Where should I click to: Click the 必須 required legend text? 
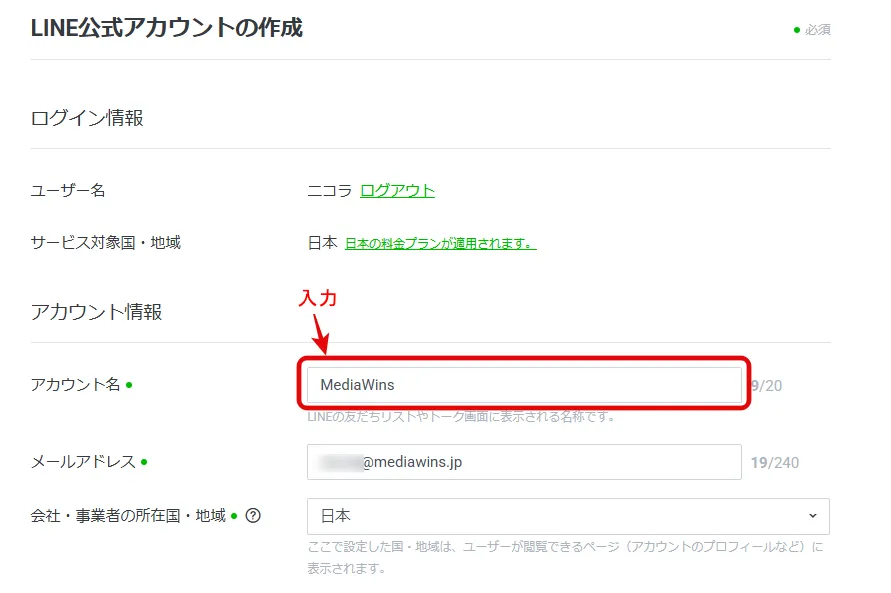pos(818,30)
